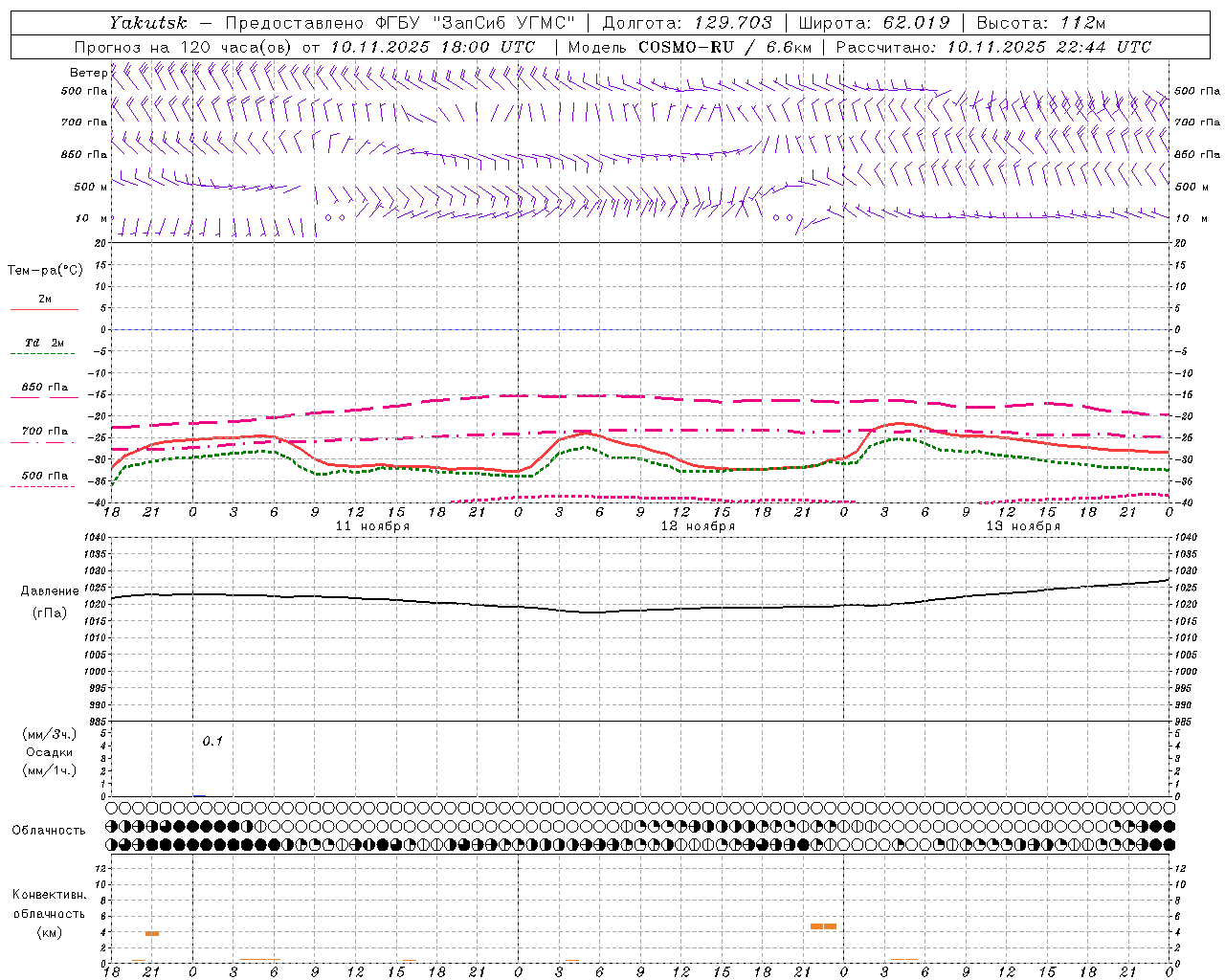Click the '11 ноября' date label

pos(372,526)
